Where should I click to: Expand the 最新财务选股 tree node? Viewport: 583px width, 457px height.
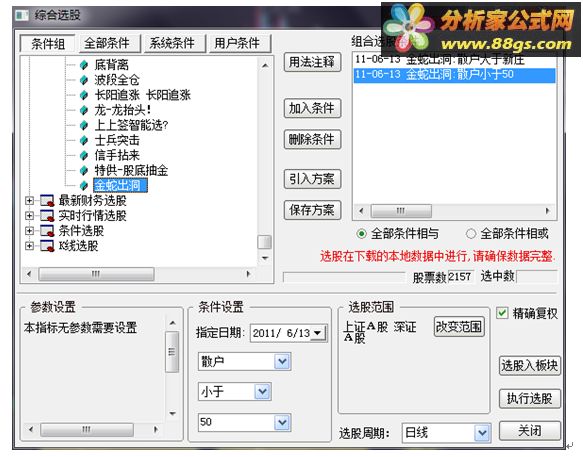pos(29,201)
